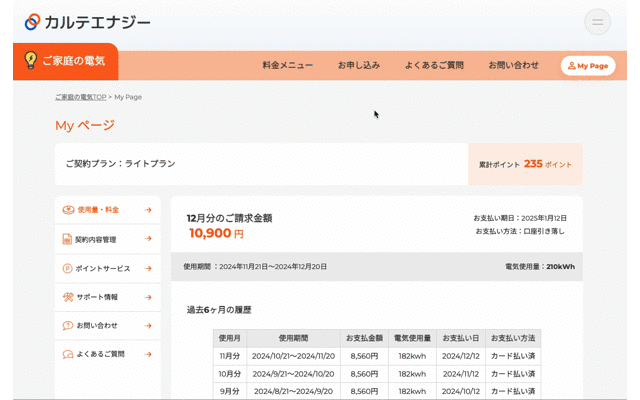The width and height of the screenshot is (640, 400).
Task: Click the 9月分 row cell
Action: pyautogui.click(x=230, y=391)
